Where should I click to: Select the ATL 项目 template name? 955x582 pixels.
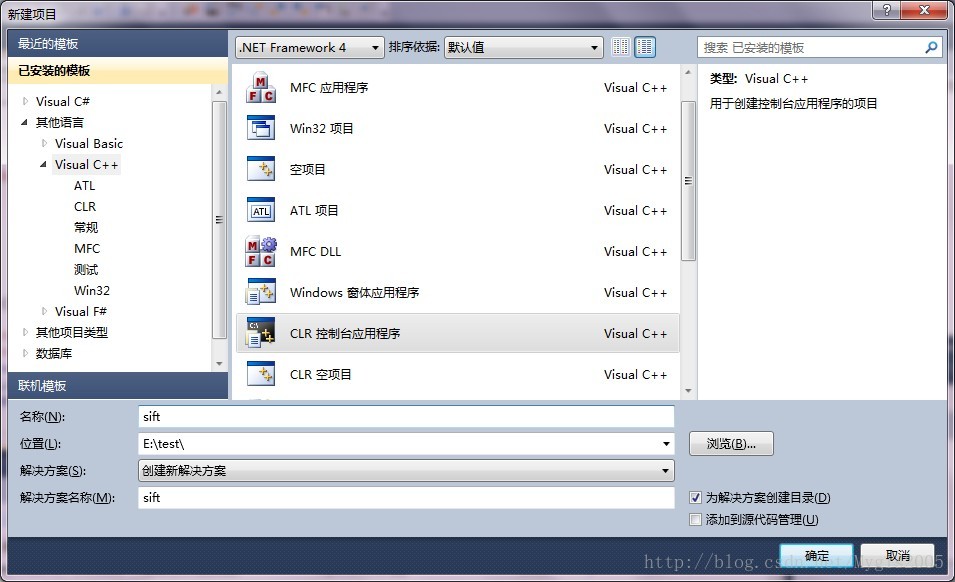pos(314,211)
